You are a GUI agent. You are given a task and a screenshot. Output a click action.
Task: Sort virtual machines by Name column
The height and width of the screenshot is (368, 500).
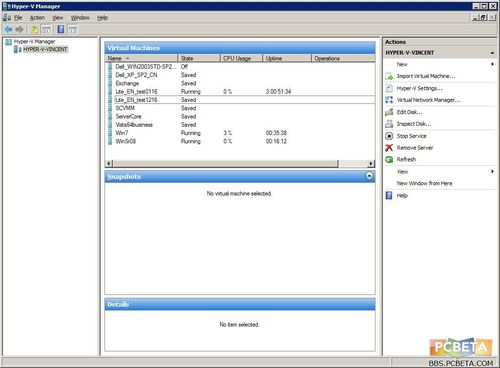(x=141, y=58)
